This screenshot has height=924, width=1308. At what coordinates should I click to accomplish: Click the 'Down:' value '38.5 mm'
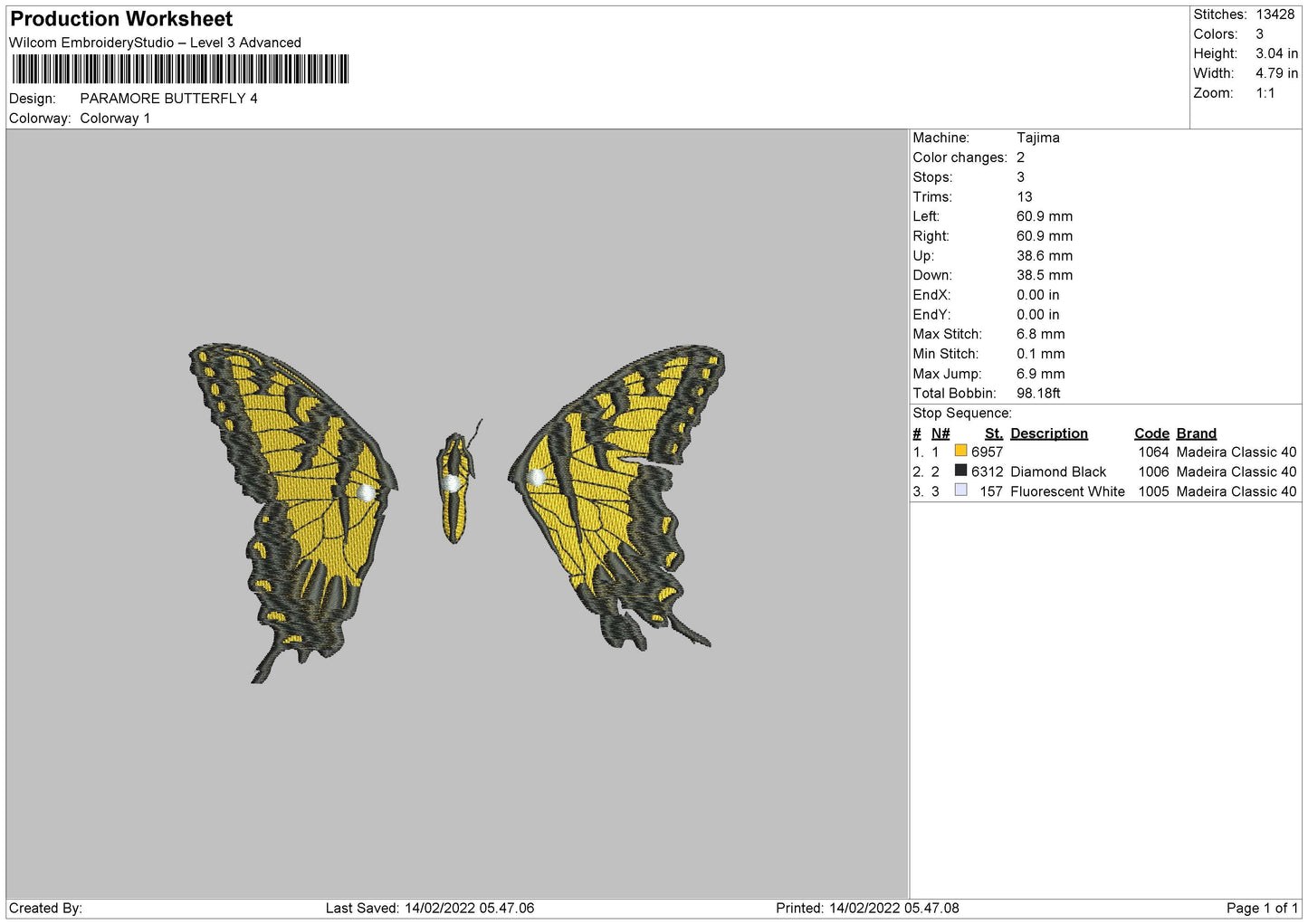1045,275
